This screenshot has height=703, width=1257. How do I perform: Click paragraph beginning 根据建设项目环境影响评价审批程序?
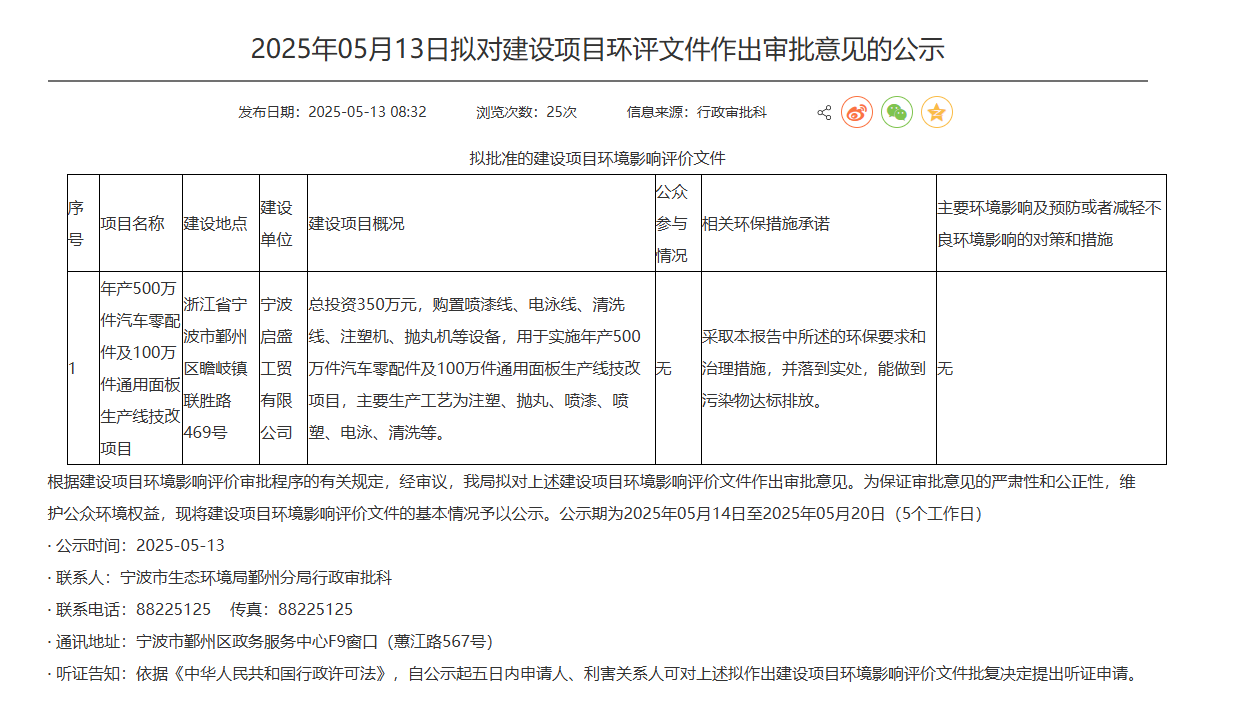pyautogui.click(x=592, y=497)
